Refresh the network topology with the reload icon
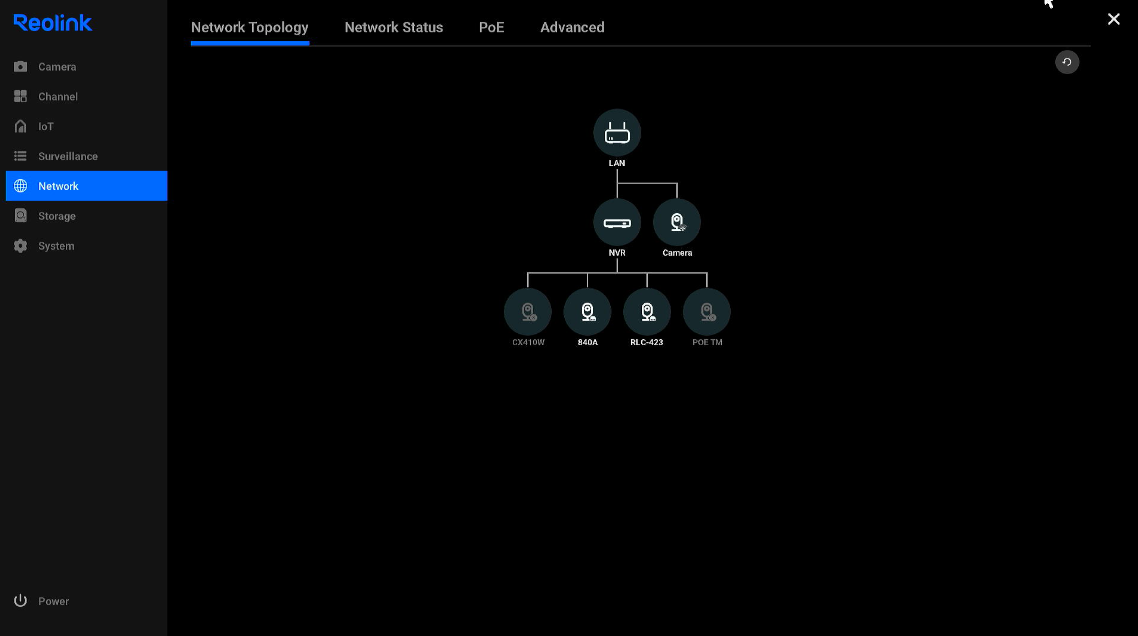 coord(1067,62)
